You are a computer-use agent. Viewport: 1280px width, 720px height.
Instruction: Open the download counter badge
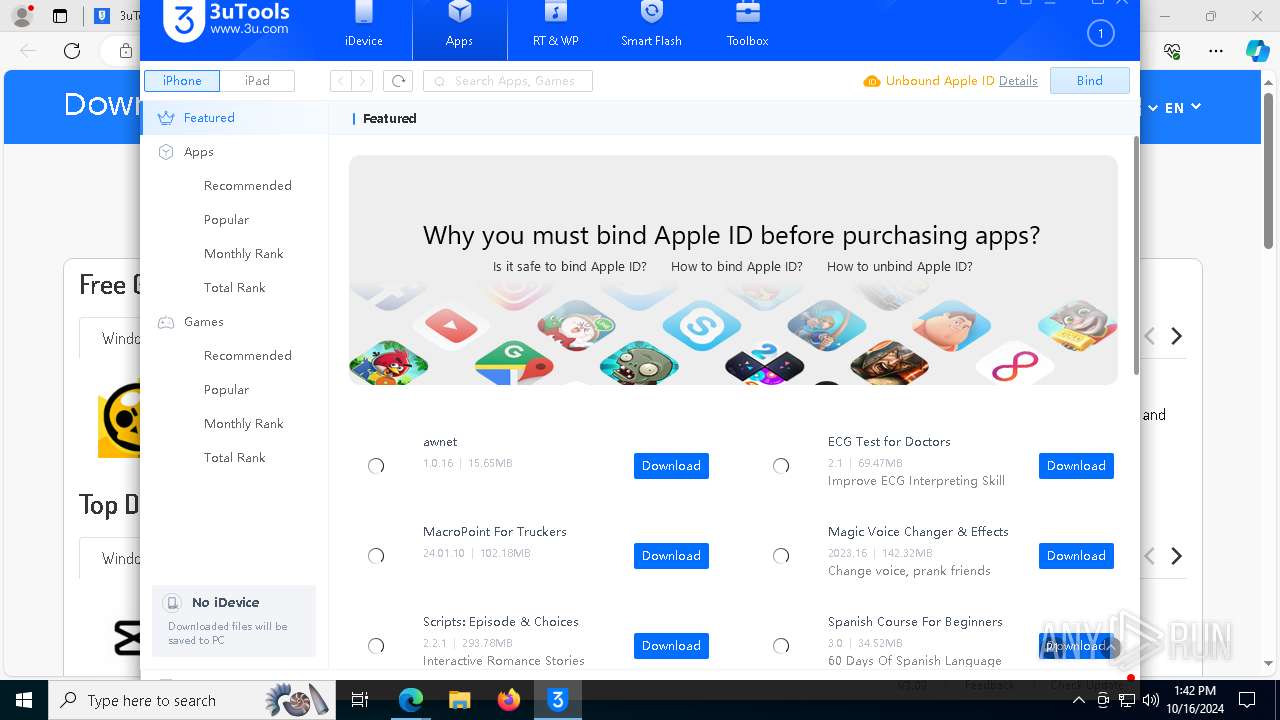[x=1100, y=34]
